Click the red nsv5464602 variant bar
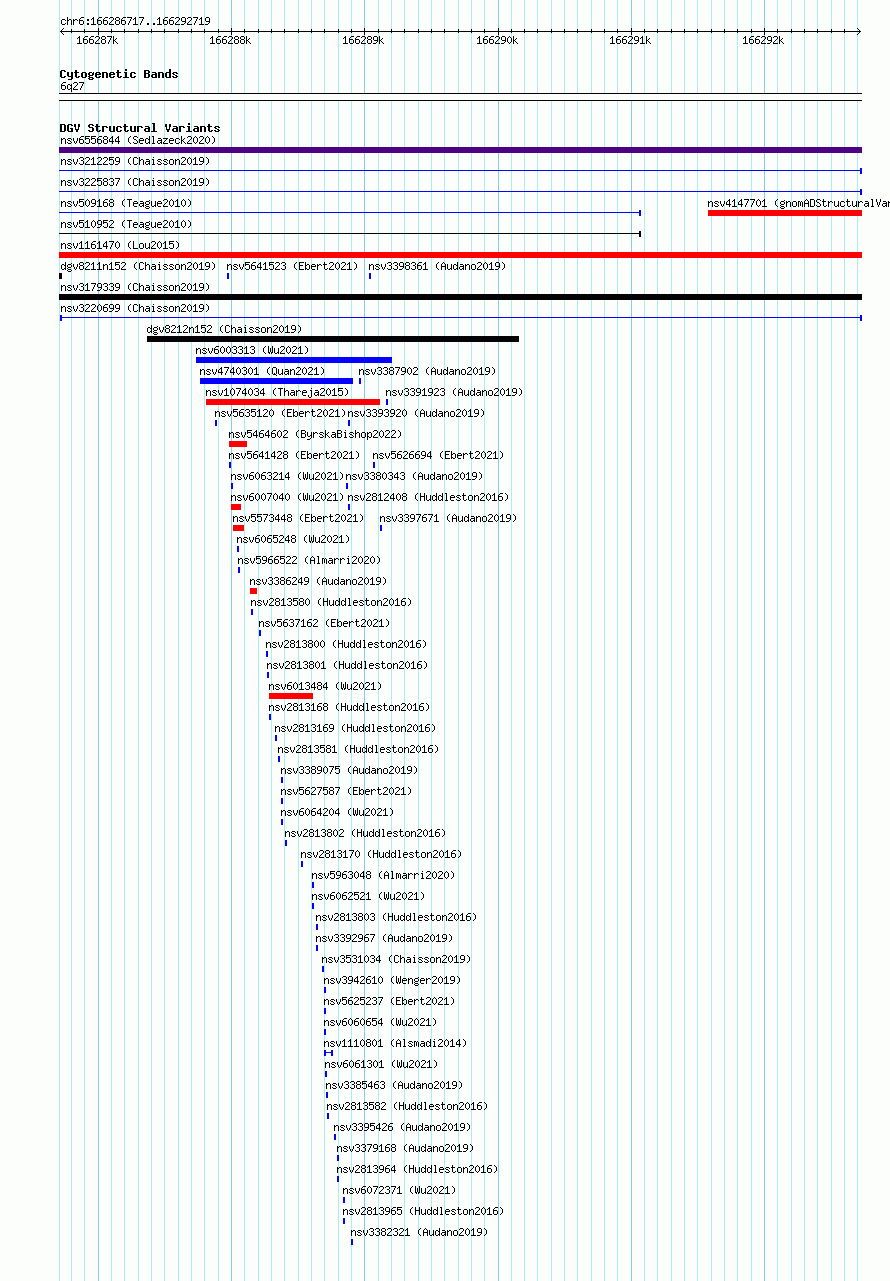Viewport: 890px width, 1281px height. click(238, 444)
